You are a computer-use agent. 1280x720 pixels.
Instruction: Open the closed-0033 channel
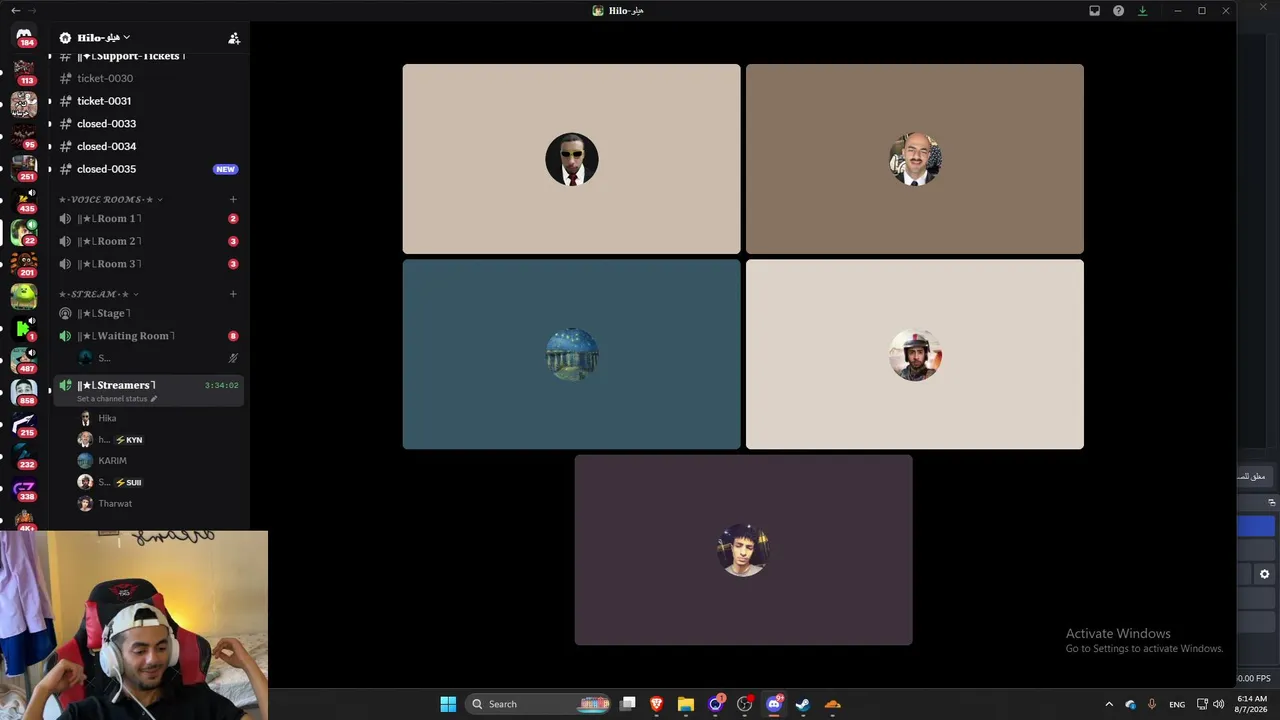[x=149, y=124]
